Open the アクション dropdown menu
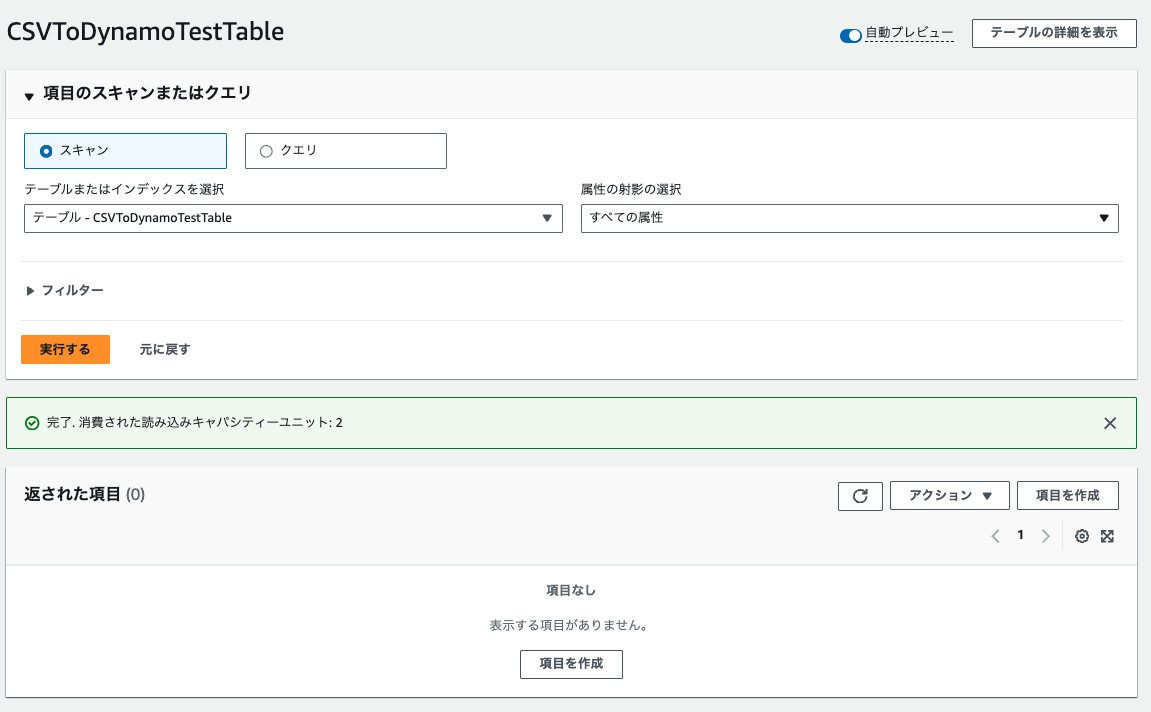Image resolution: width=1151 pixels, height=712 pixels. click(x=949, y=496)
